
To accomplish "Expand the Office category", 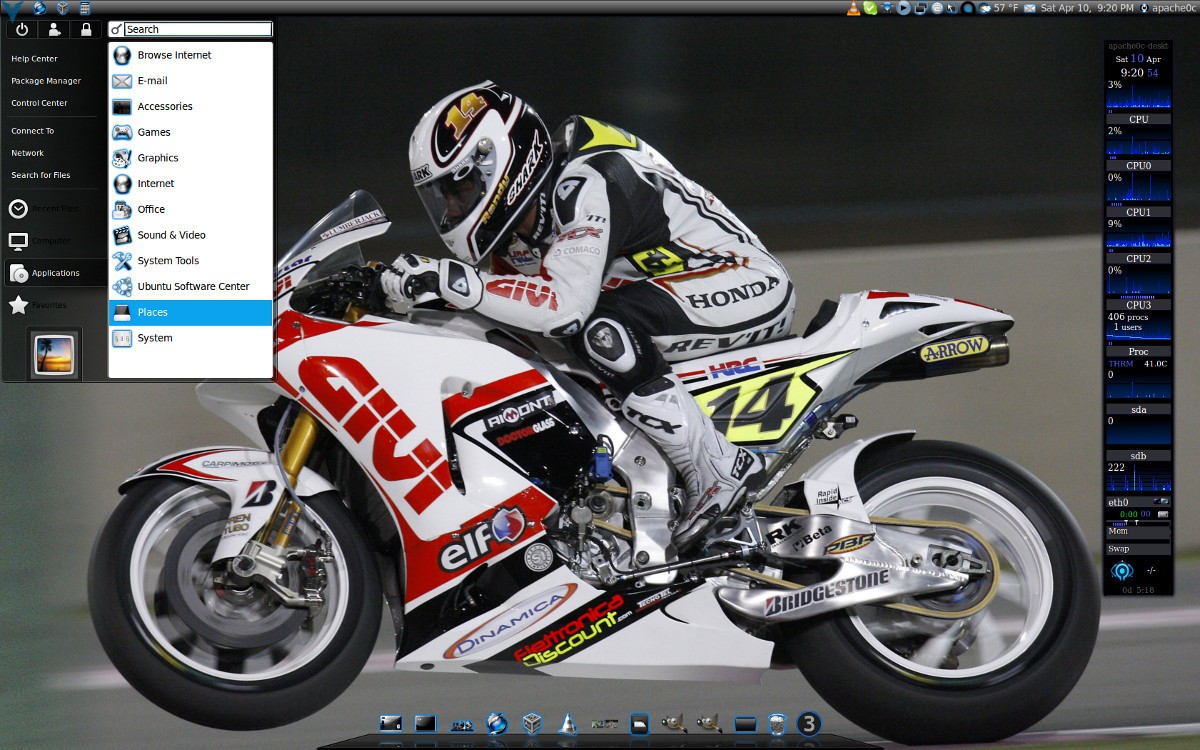I will coord(190,210).
